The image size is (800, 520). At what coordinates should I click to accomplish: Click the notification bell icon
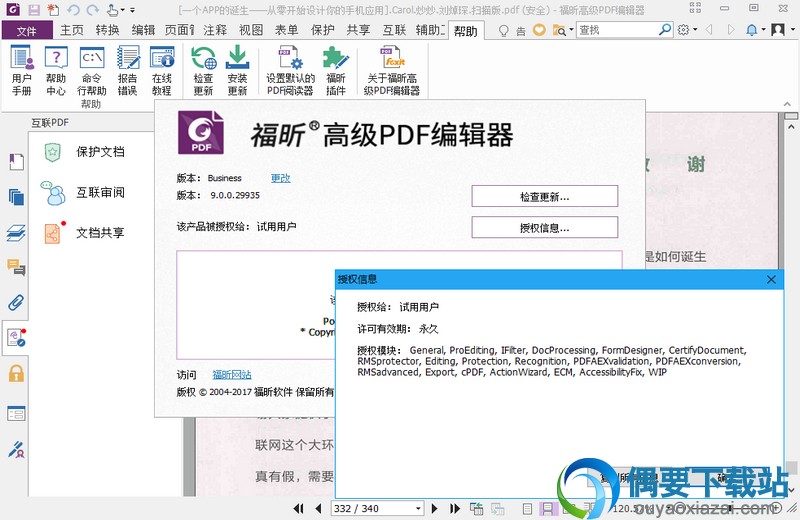coord(752,30)
